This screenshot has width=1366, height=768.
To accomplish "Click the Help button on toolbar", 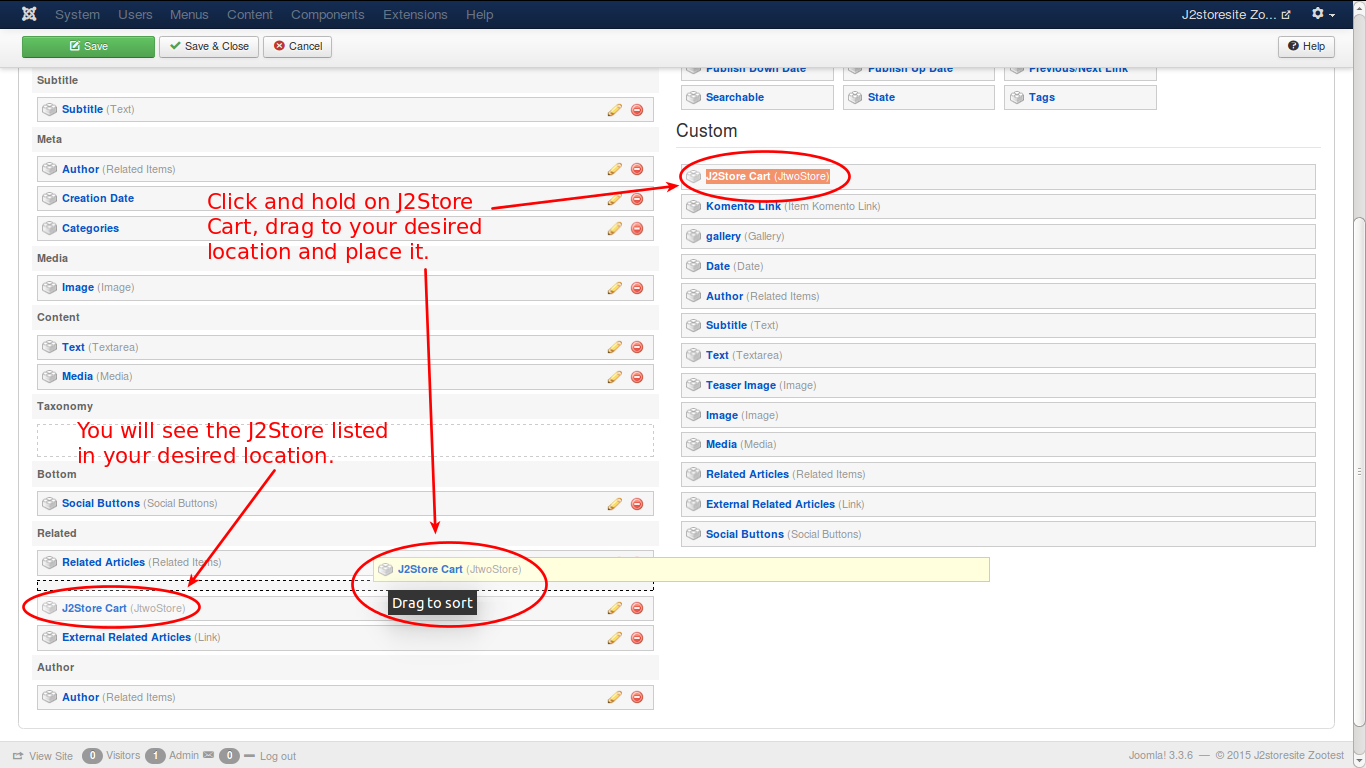I will pos(1306,47).
